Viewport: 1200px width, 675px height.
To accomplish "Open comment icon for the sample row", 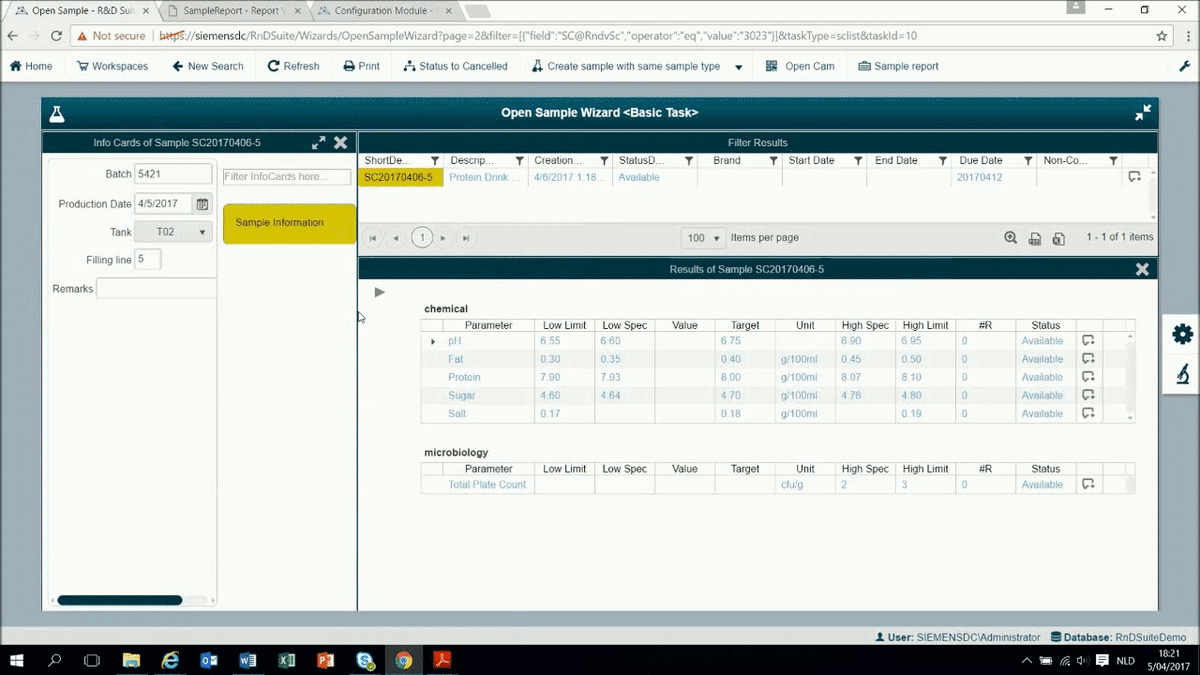I will coord(1134,177).
